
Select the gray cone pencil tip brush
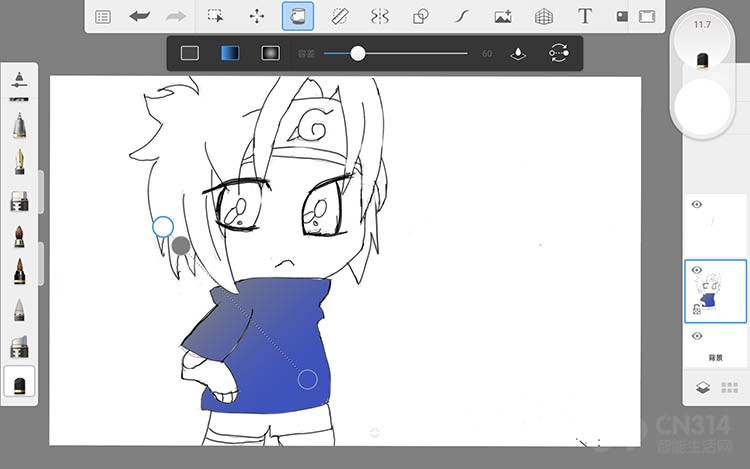coord(19,309)
